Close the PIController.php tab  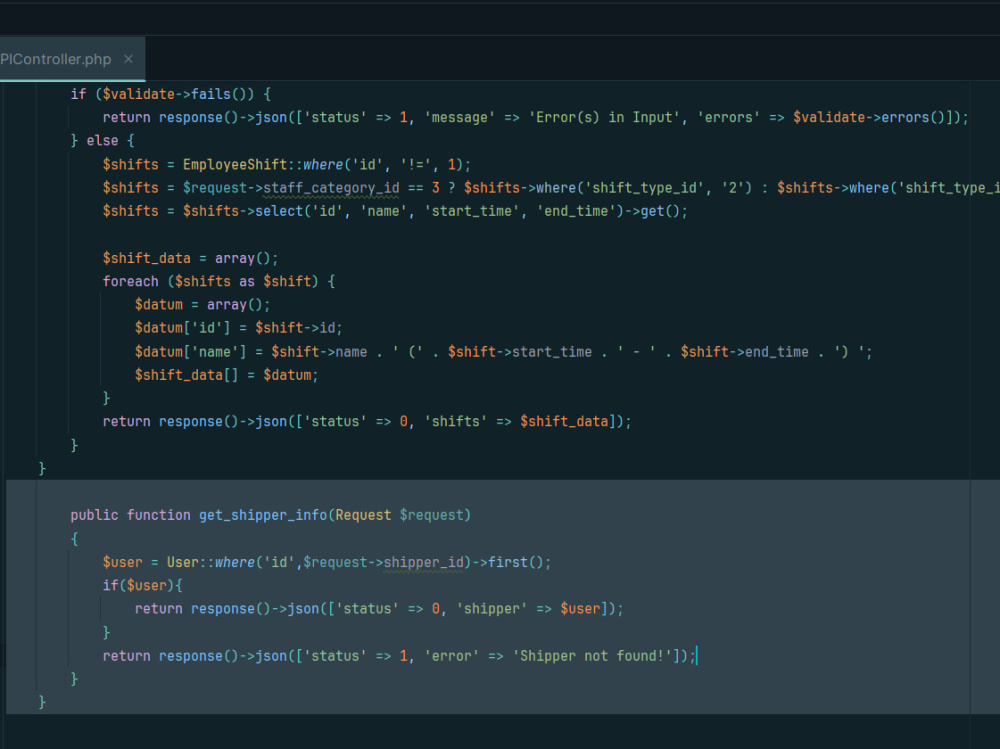point(128,59)
